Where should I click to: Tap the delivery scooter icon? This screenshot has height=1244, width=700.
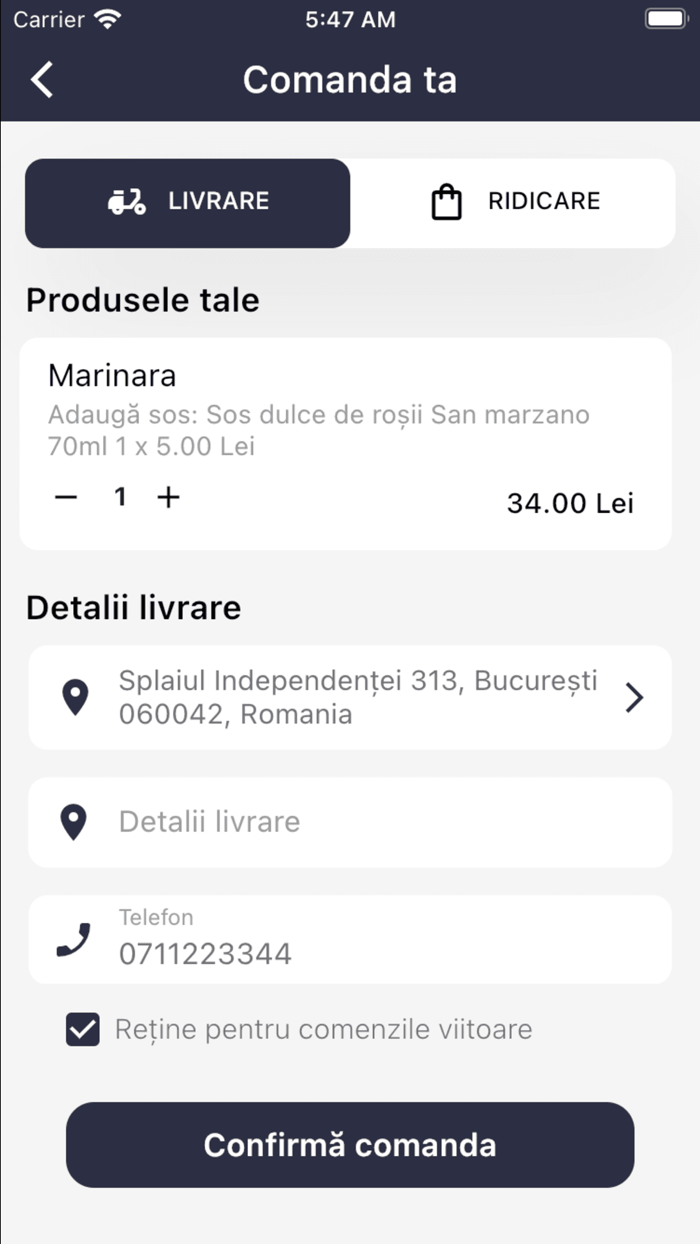126,202
